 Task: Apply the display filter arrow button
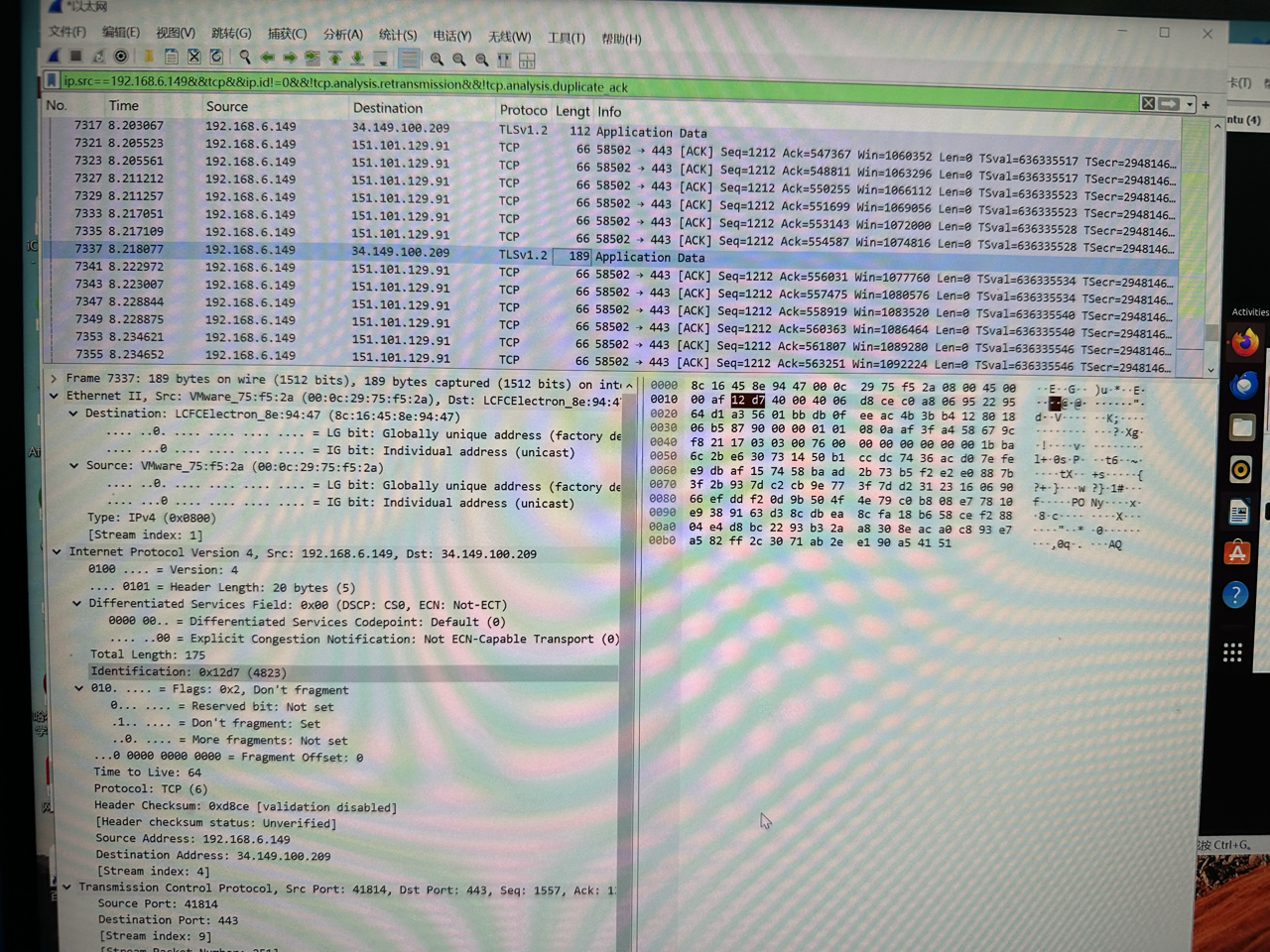(x=1170, y=103)
